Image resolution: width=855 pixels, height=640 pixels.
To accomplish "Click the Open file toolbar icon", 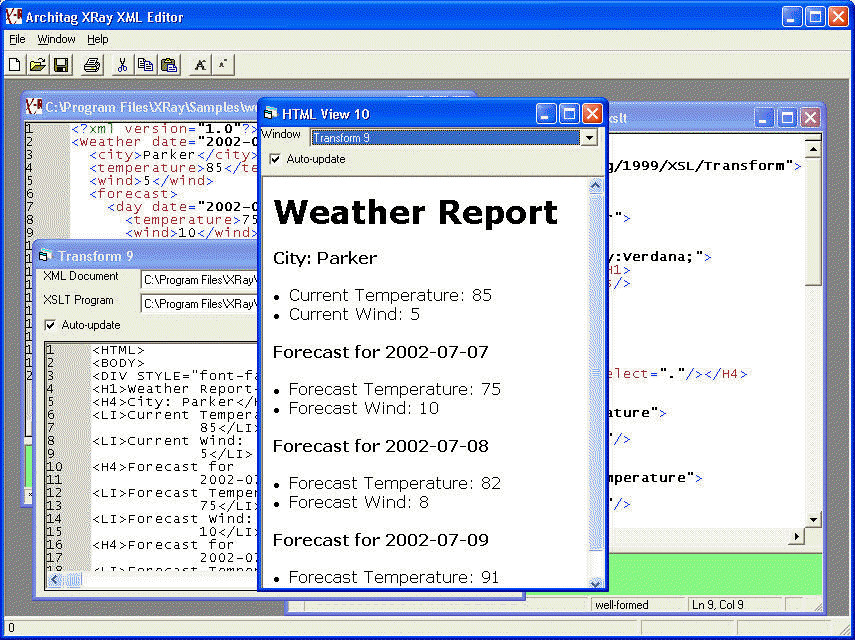I will click(x=38, y=65).
